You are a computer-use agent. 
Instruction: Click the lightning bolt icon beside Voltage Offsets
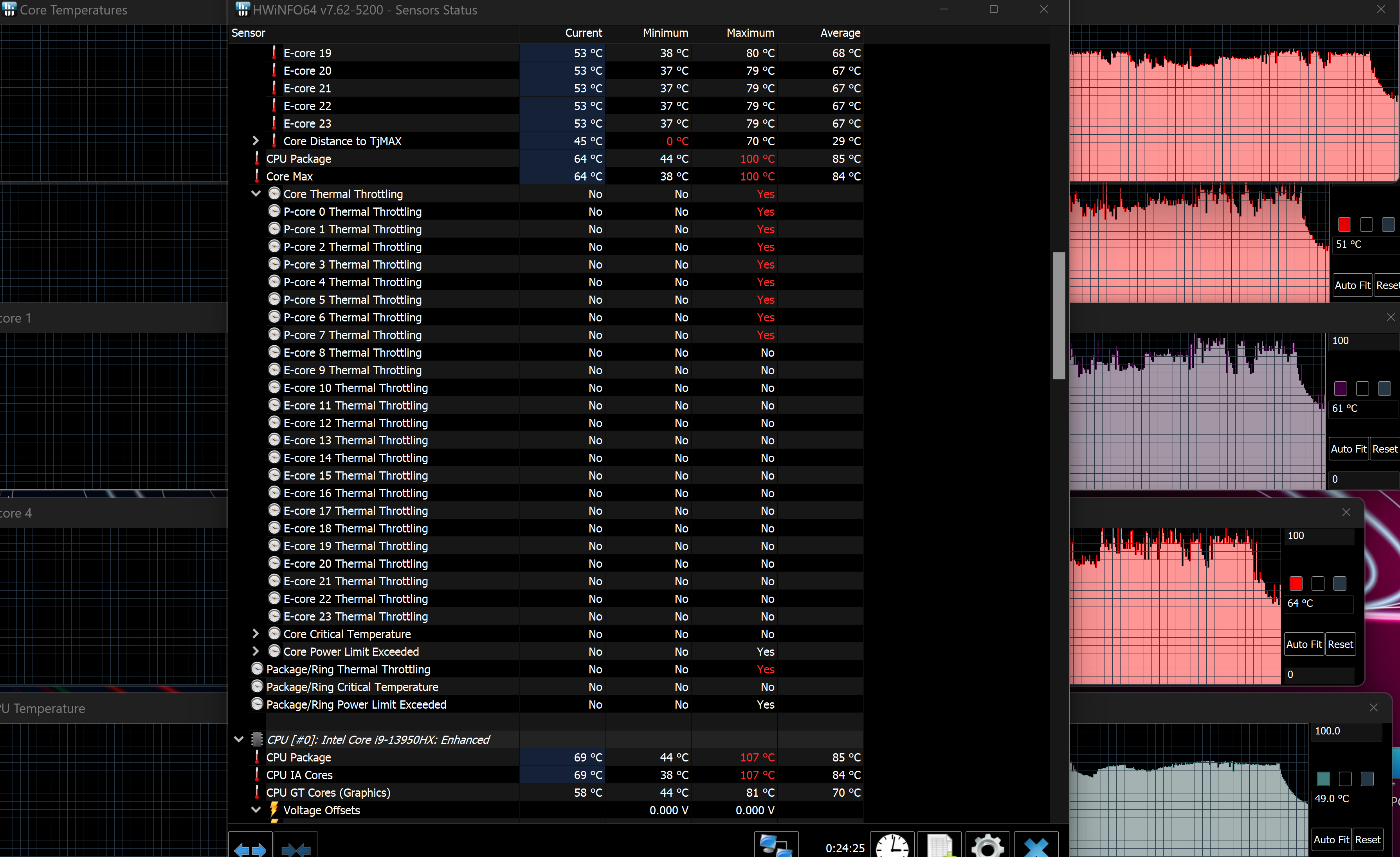click(274, 810)
